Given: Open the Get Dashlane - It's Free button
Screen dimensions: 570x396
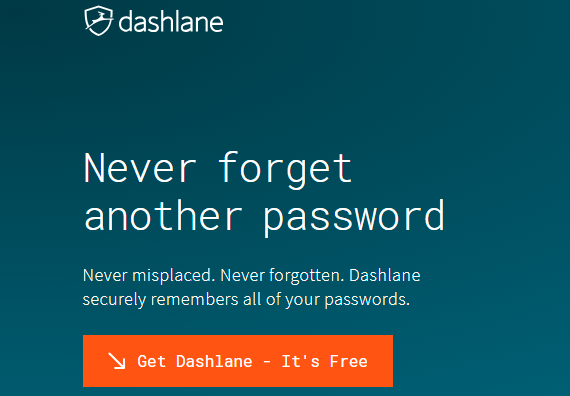Looking at the screenshot, I should [238, 361].
